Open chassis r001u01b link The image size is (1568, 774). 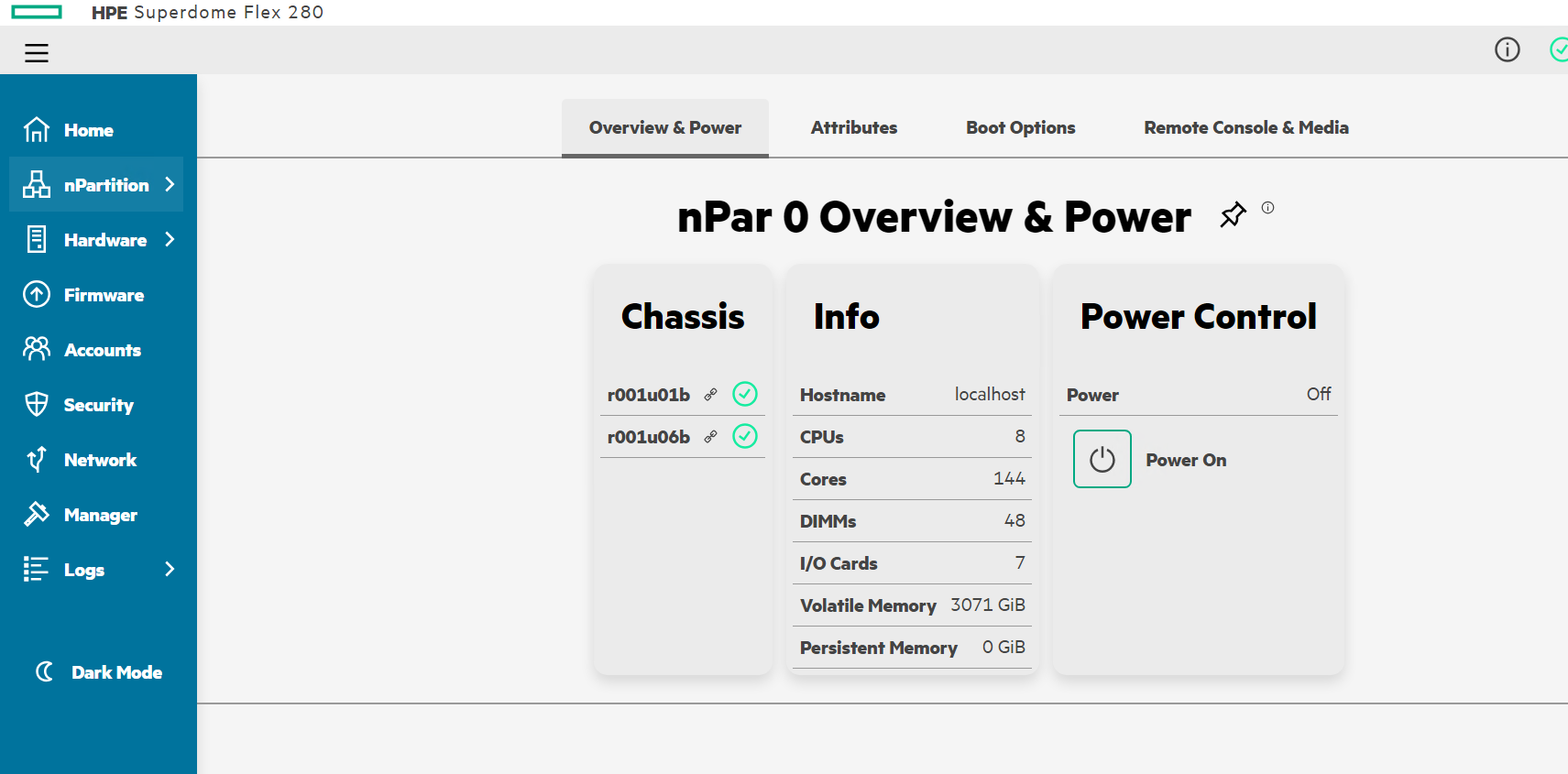(x=649, y=395)
